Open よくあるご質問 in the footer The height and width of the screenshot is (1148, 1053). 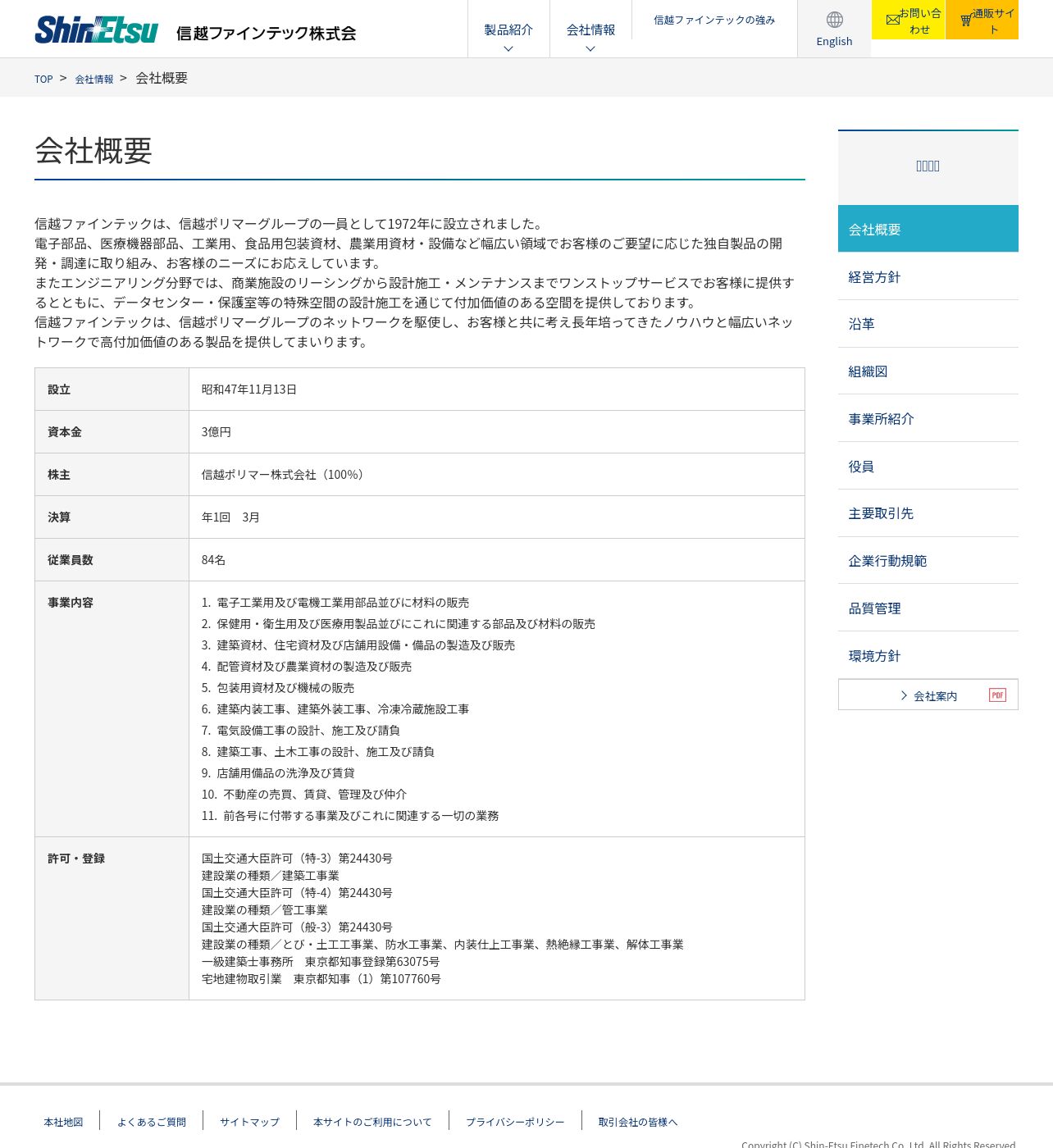click(152, 1122)
